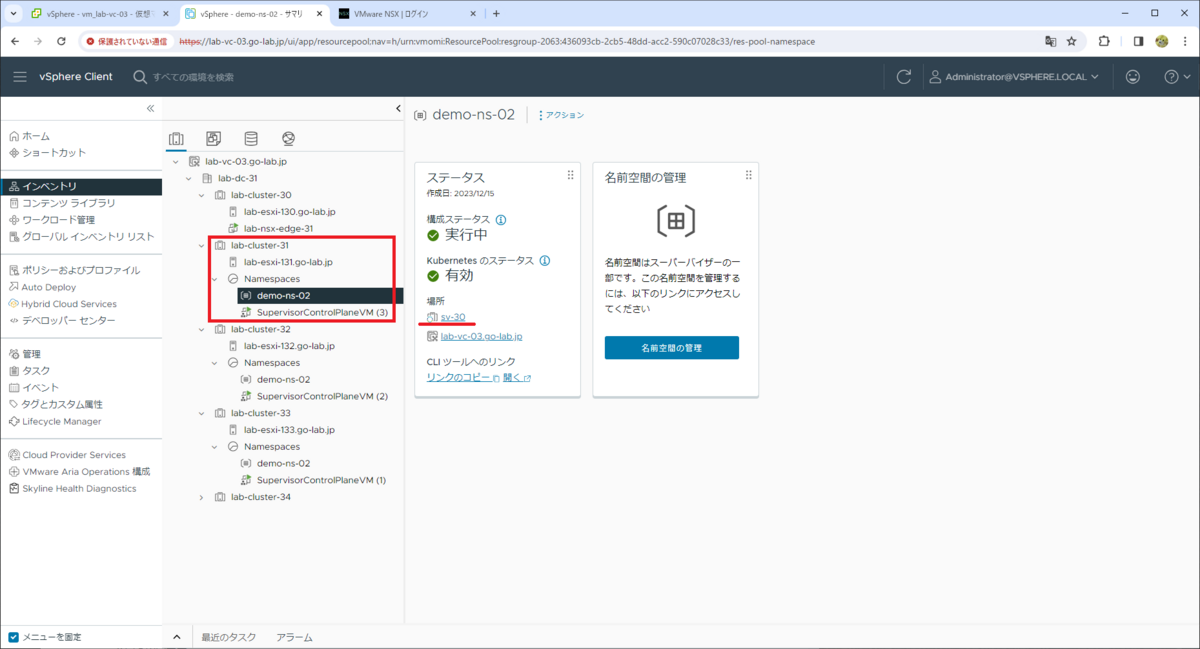
Task: Select Hosts and Clusters inventory view icon
Action: (x=176, y=139)
